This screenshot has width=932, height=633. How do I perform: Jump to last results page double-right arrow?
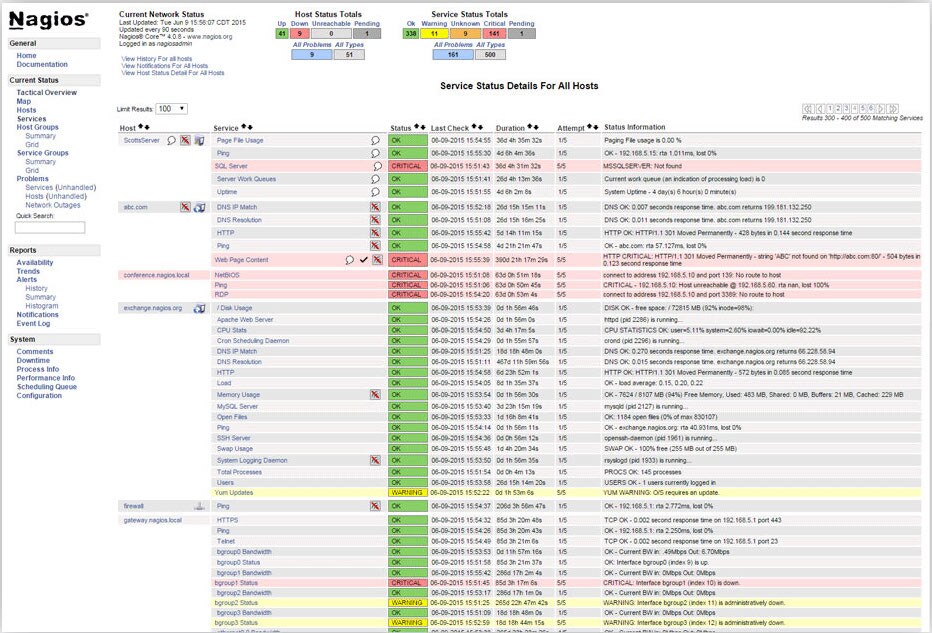pyautogui.click(x=893, y=109)
